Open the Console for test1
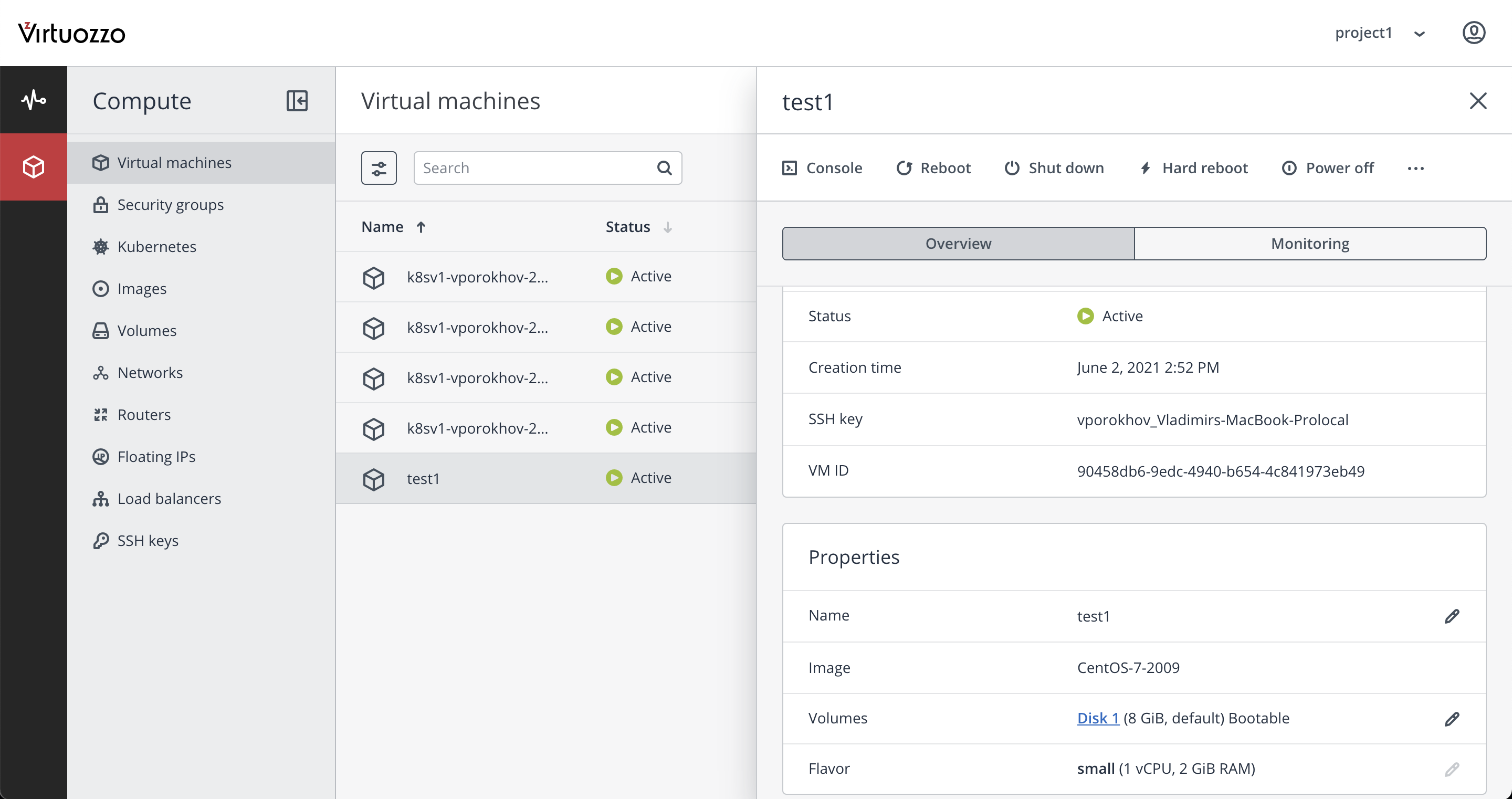Screen dimensions: 1512x799 pos(822,168)
